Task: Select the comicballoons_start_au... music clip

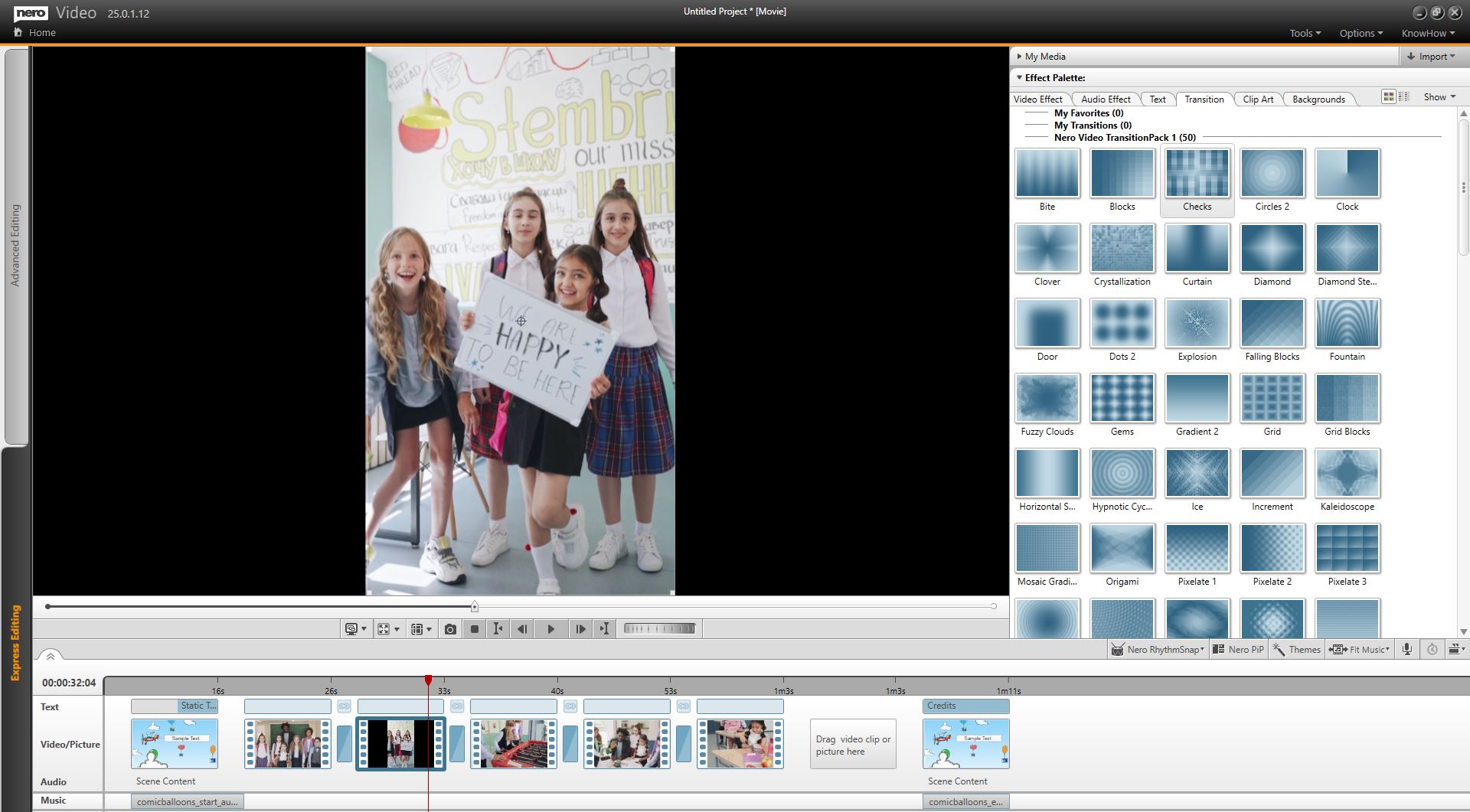Action: 188,802
